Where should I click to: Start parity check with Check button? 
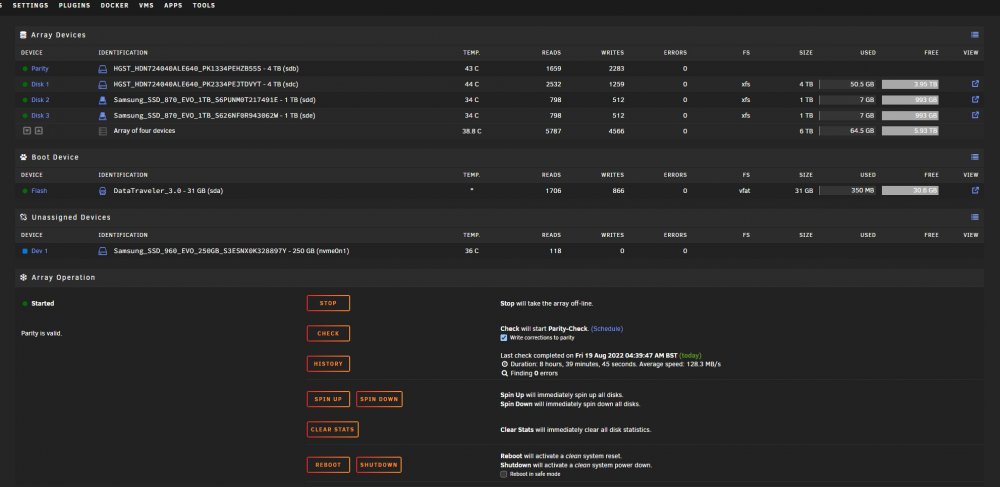328,333
